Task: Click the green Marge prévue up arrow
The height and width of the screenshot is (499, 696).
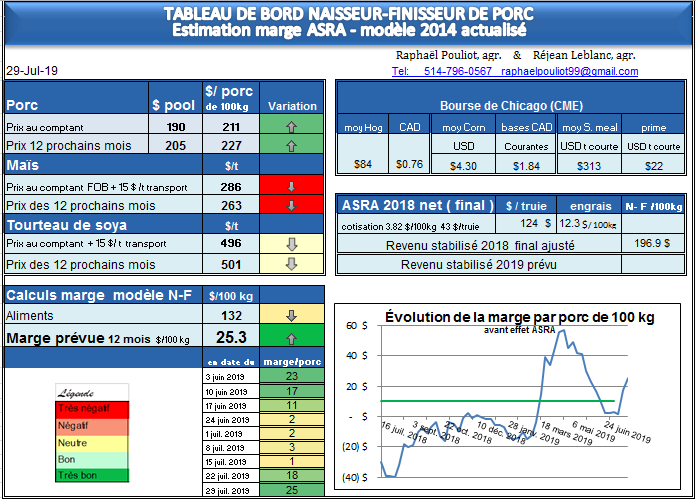Action: tap(293, 338)
